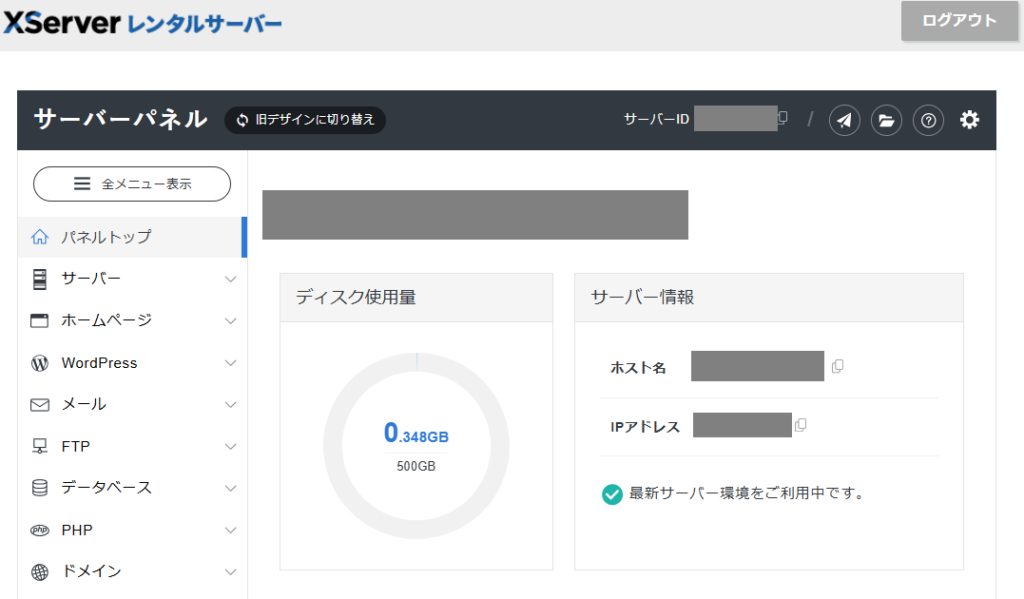
Task: Open the file manager folder icon
Action: tap(886, 121)
